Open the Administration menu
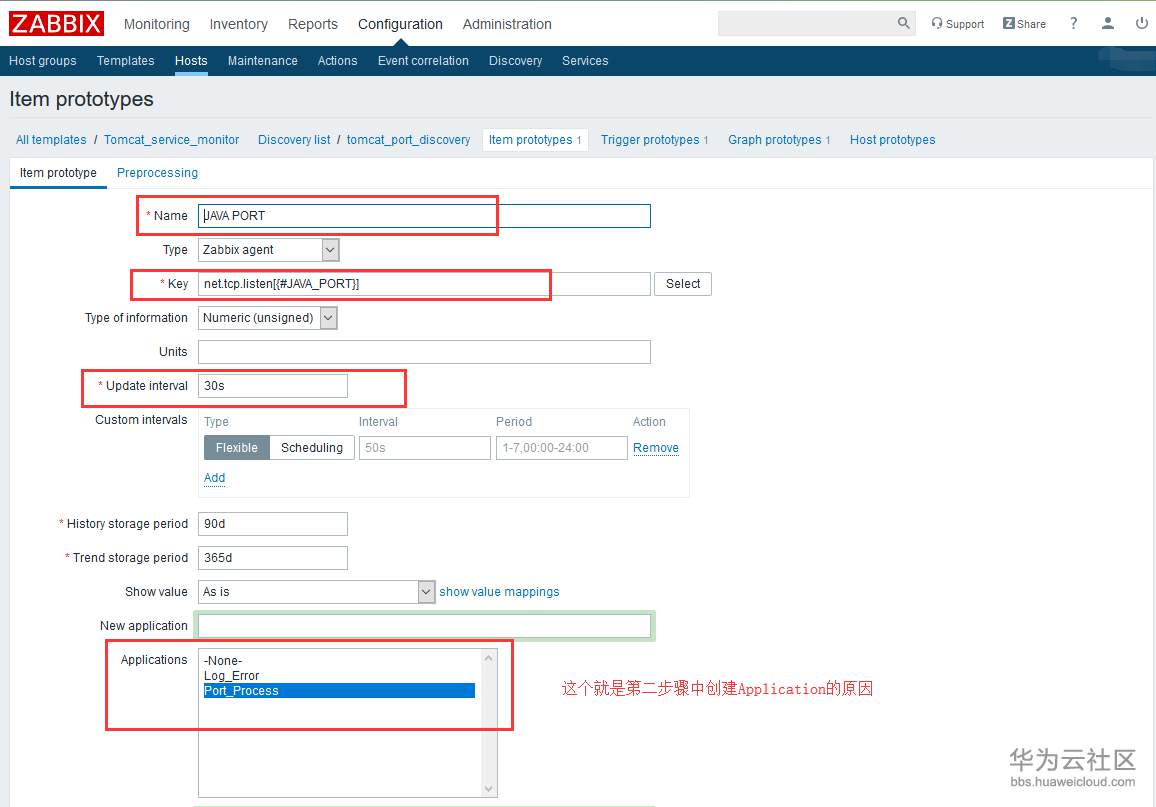Image resolution: width=1156 pixels, height=807 pixels. 507,24
